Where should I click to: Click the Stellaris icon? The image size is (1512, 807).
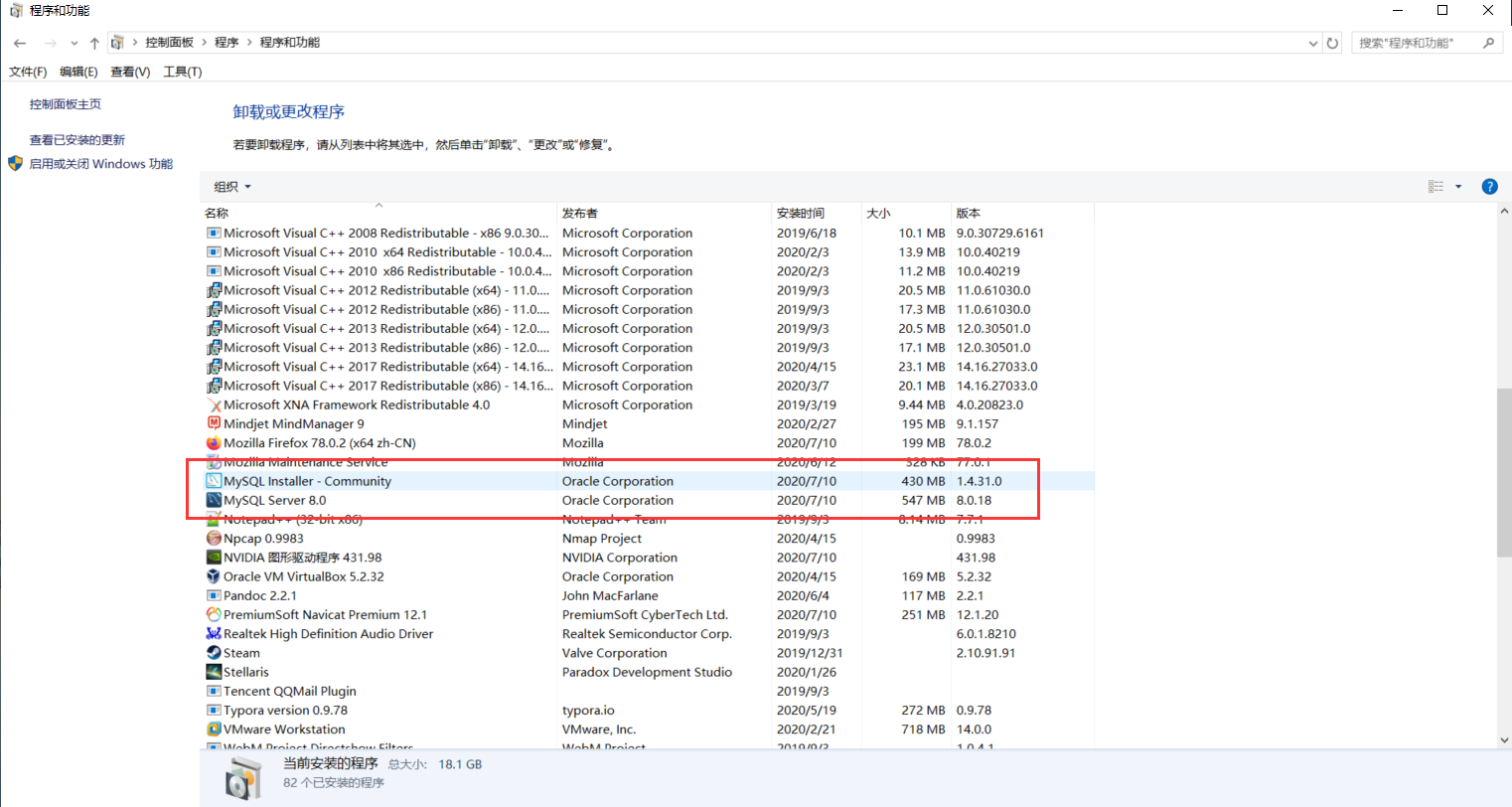[x=214, y=672]
